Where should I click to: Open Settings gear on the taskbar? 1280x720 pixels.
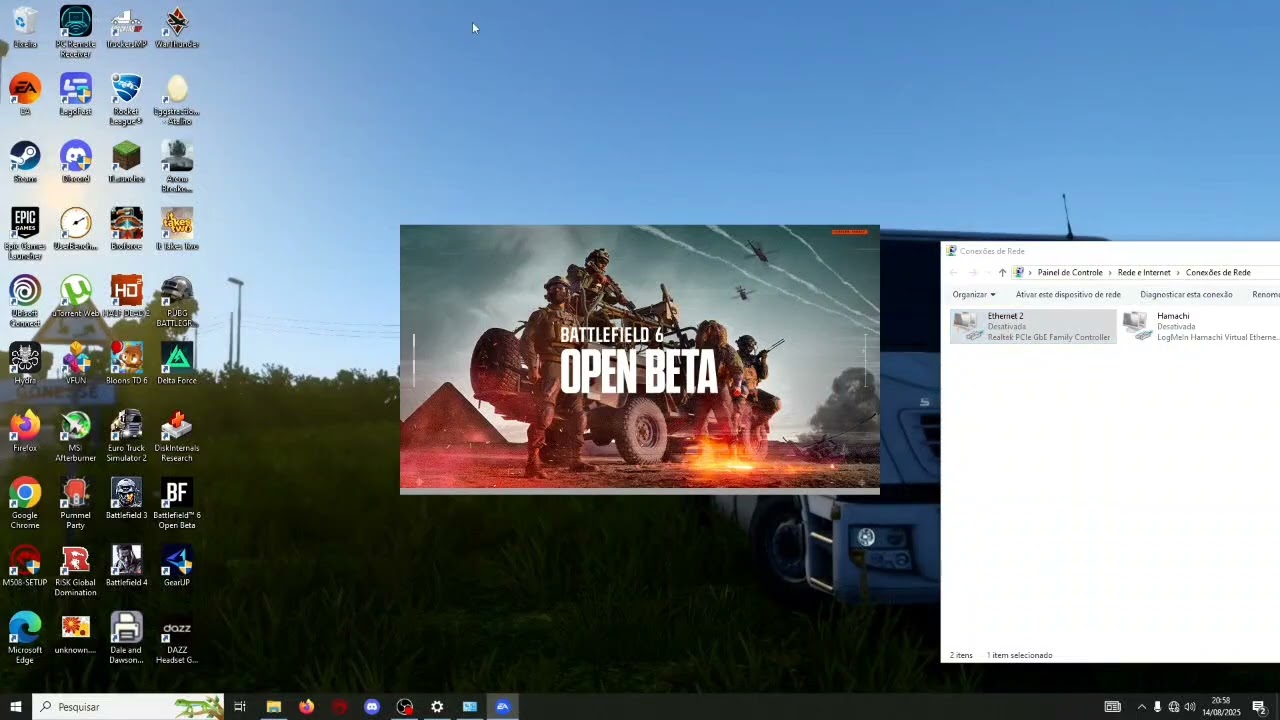(437, 707)
